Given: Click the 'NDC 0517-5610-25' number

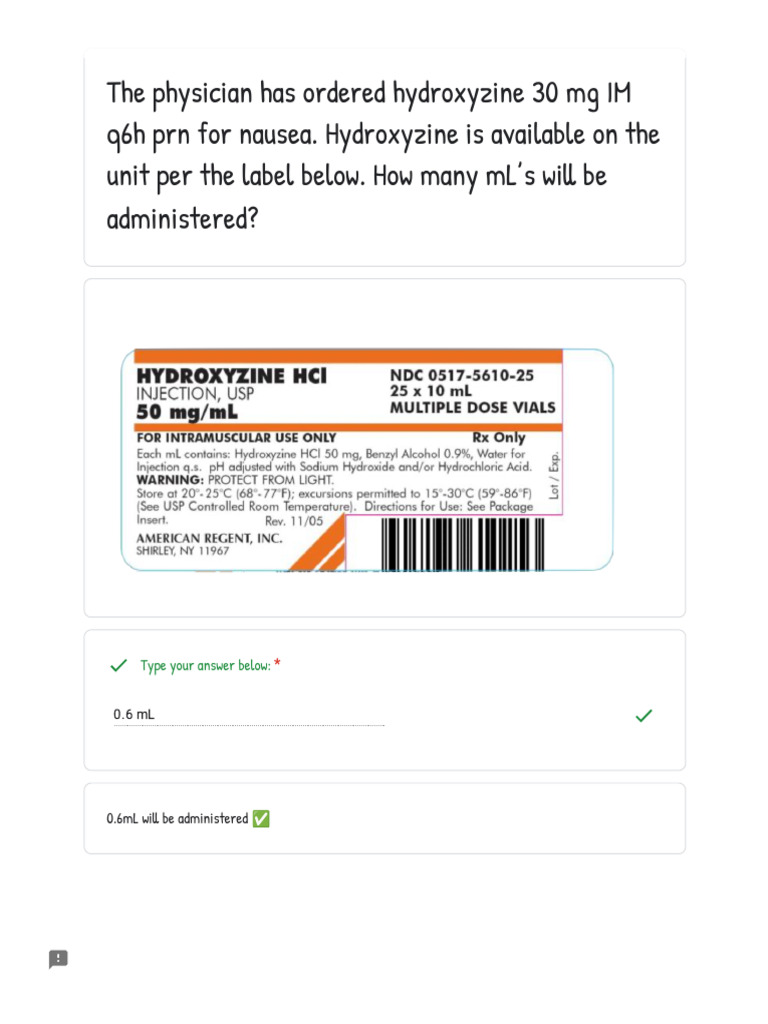Looking at the screenshot, I should point(462,376).
